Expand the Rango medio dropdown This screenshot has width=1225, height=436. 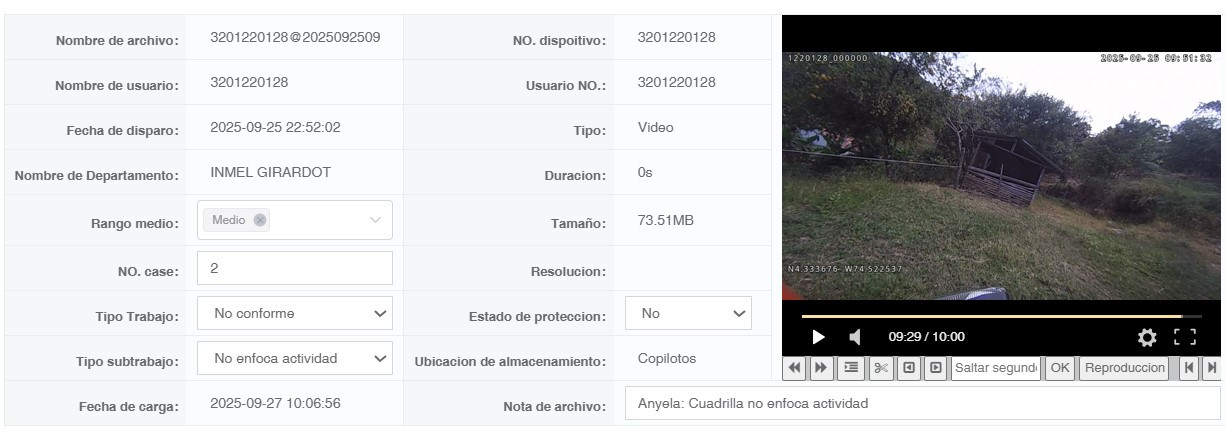pos(375,220)
